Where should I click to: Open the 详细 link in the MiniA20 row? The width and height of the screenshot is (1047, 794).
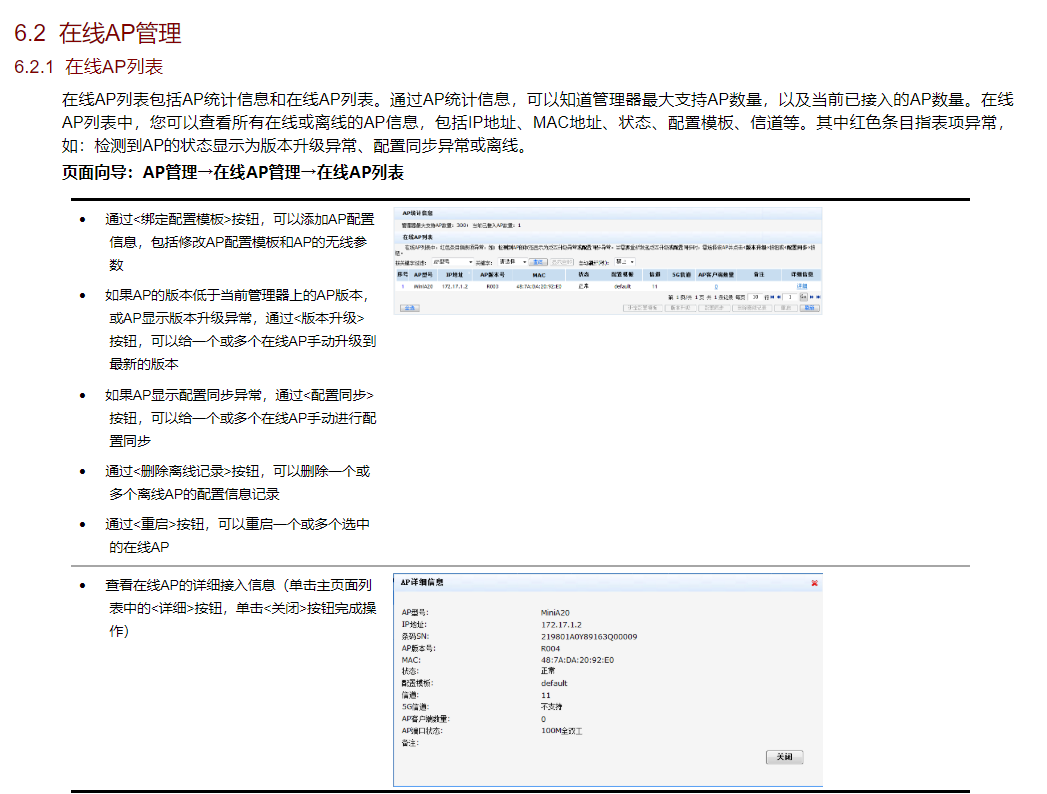click(802, 286)
